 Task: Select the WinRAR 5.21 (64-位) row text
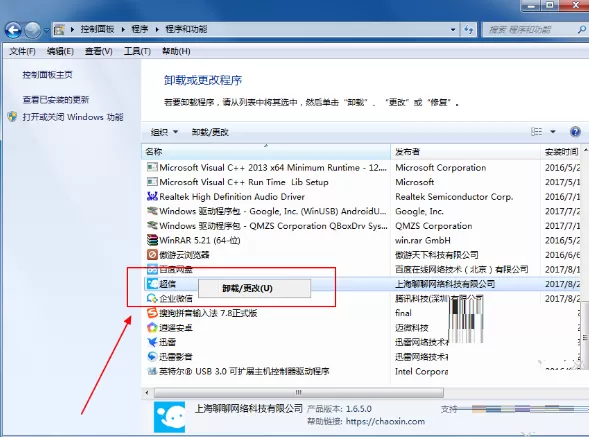click(200, 240)
